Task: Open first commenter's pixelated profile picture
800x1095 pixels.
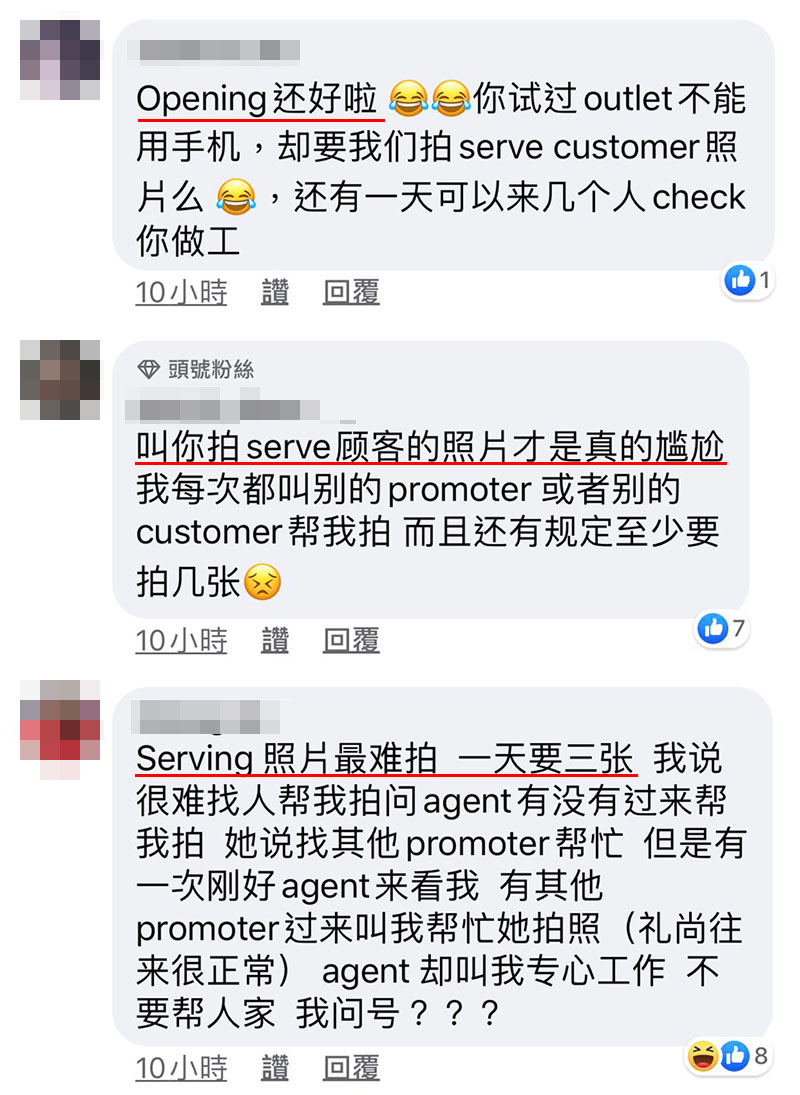Action: 60,60
